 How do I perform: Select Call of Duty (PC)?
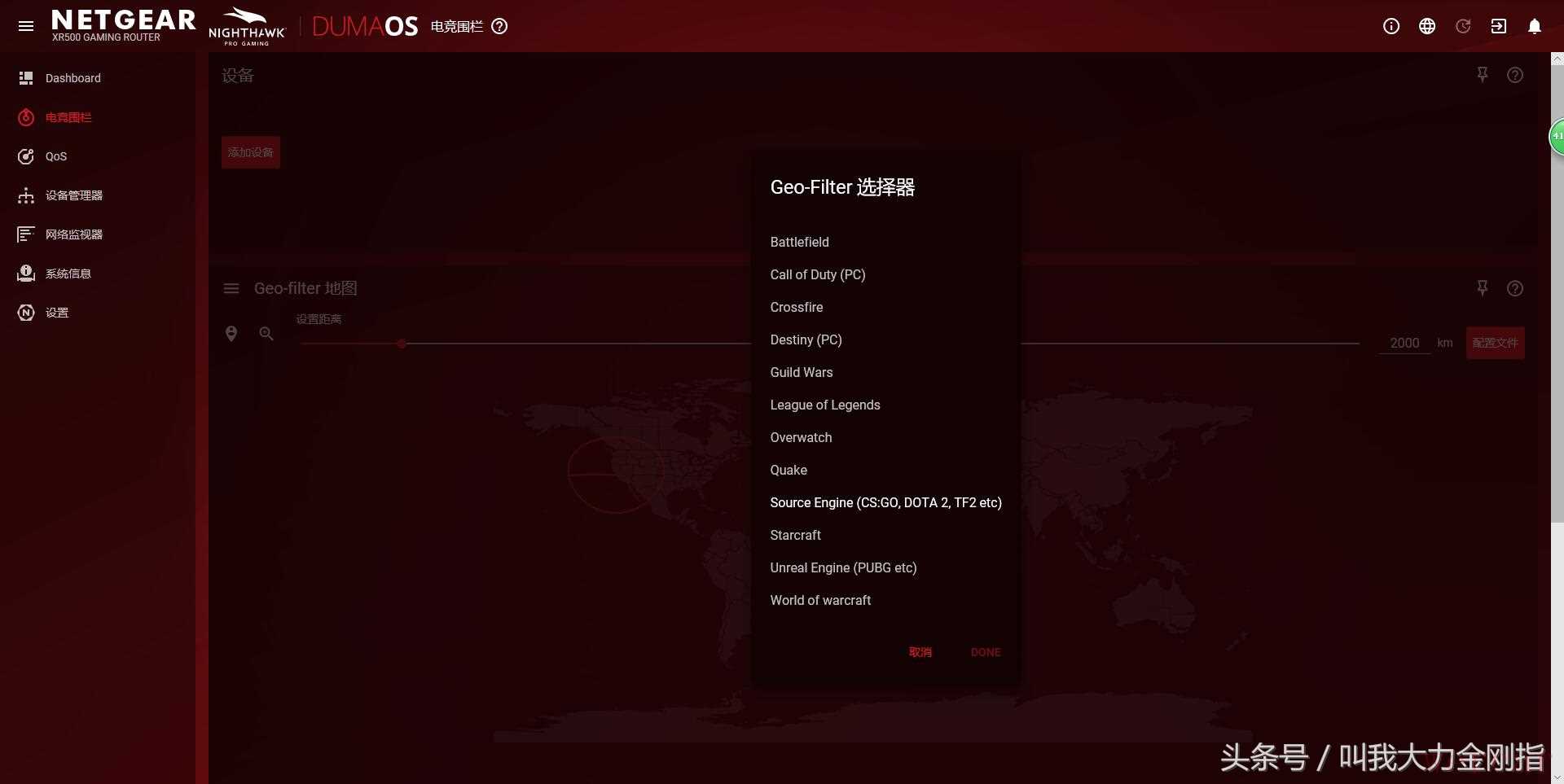(x=886, y=274)
